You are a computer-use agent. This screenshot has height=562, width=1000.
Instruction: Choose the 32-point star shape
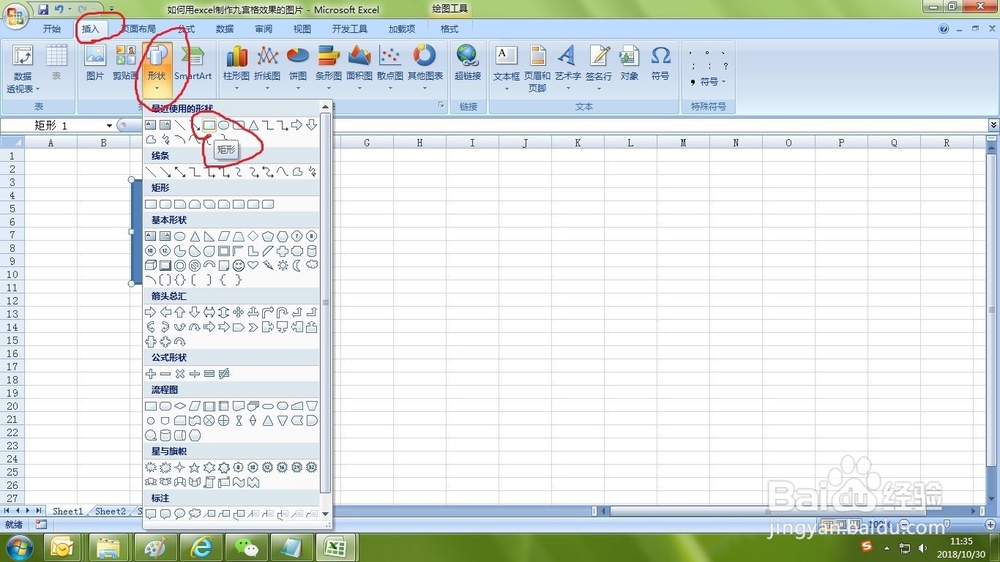point(312,468)
